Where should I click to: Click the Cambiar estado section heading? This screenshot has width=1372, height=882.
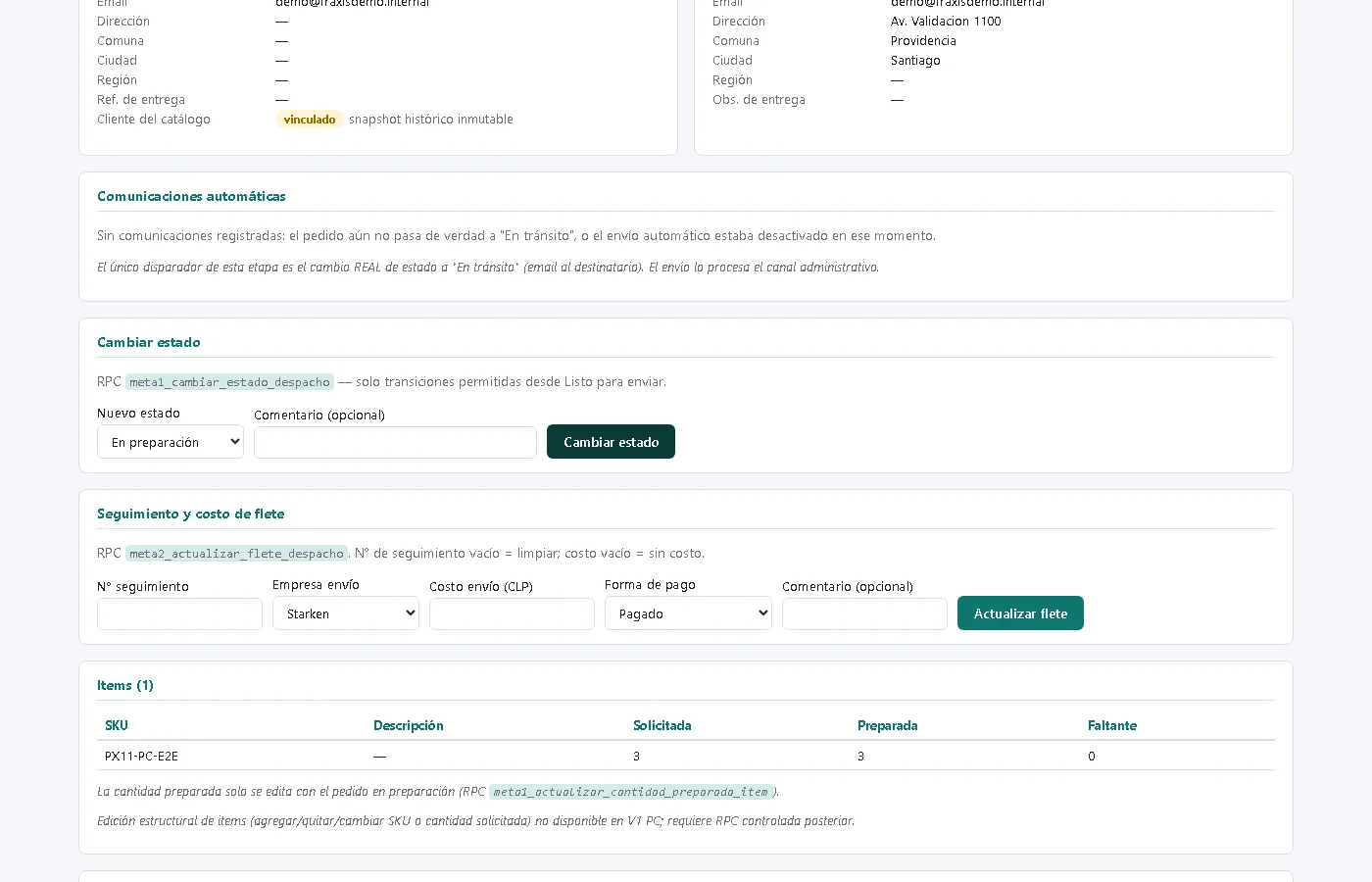pyautogui.click(x=149, y=342)
